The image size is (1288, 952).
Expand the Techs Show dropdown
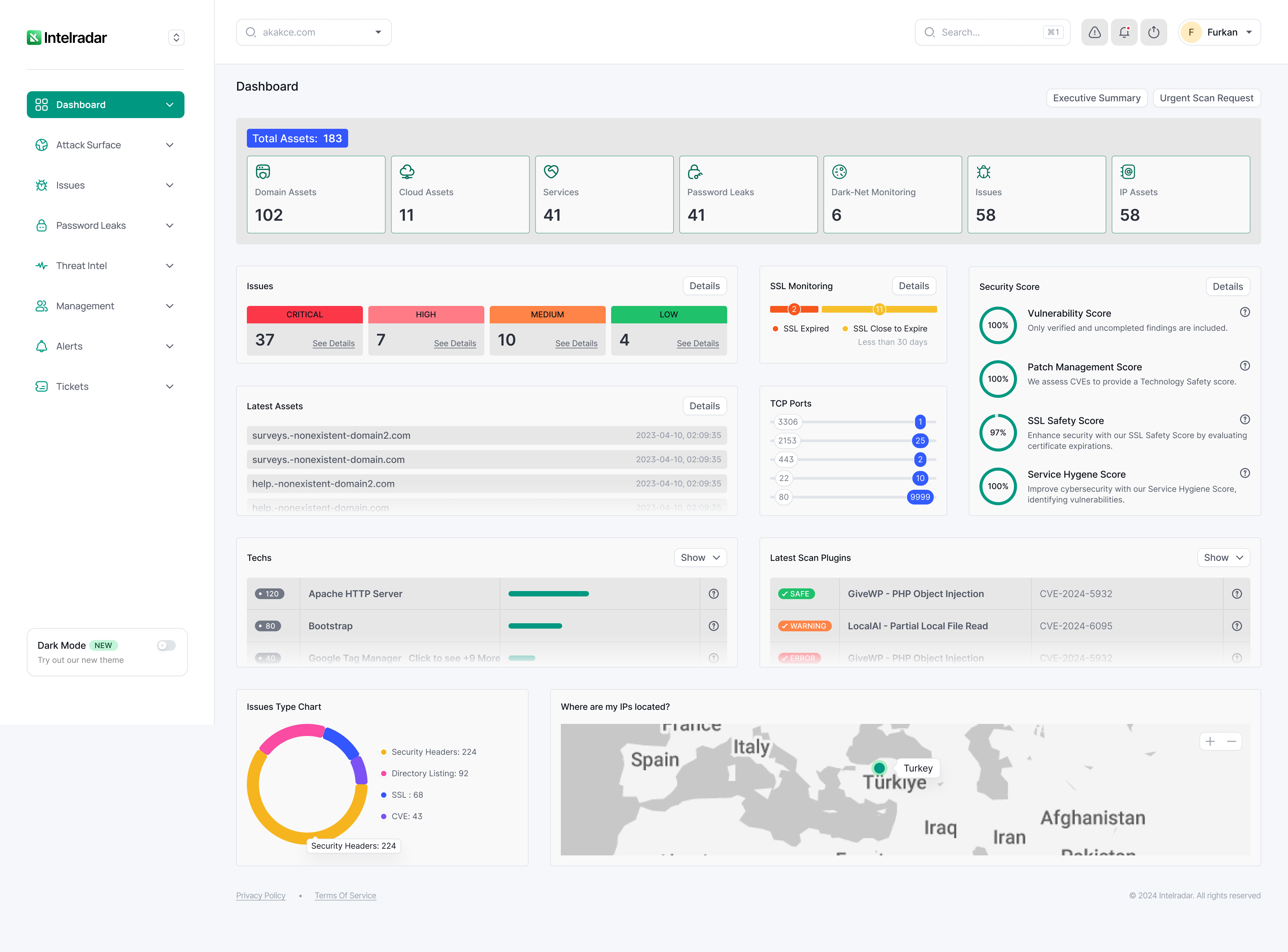tap(700, 557)
